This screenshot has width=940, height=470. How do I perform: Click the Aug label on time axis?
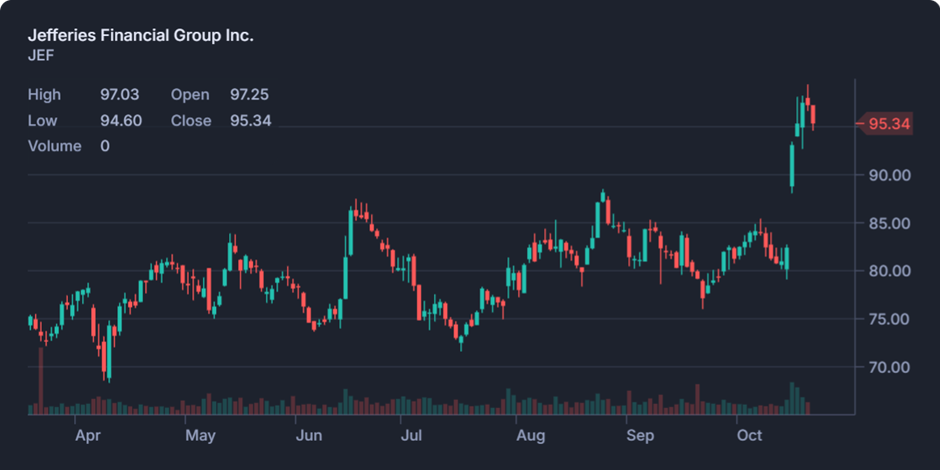point(531,435)
